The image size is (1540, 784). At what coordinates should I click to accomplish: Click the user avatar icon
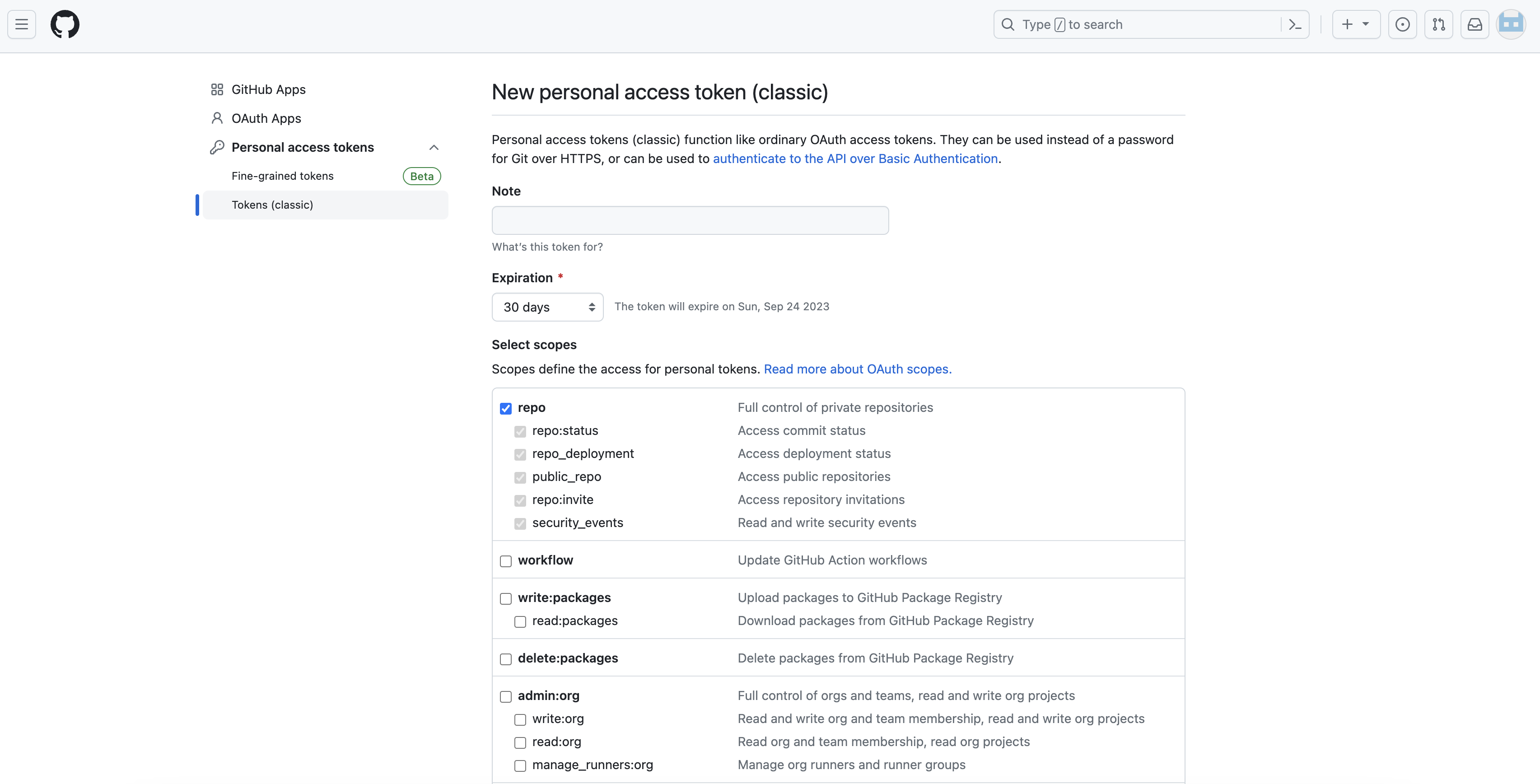1511,24
